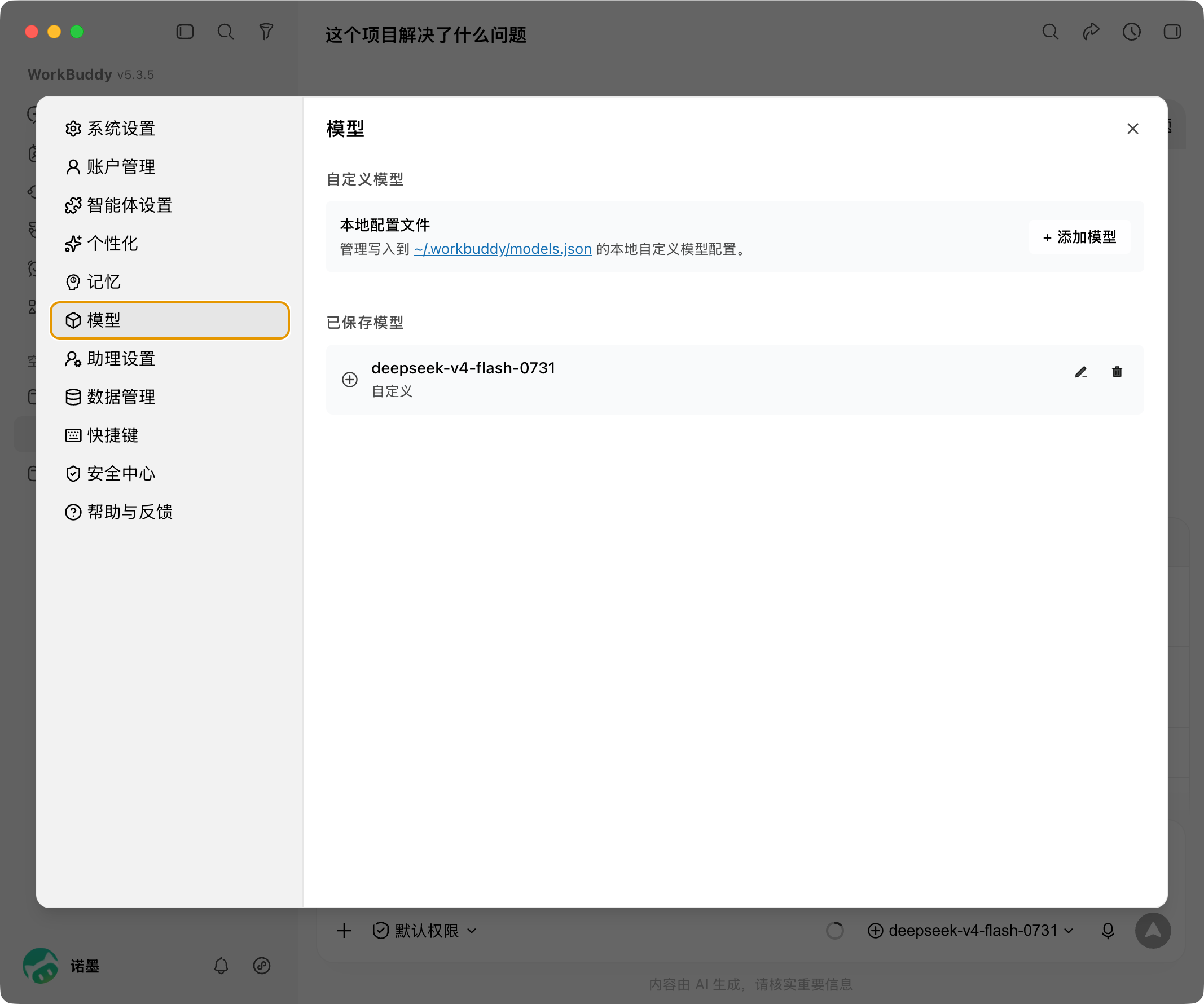Screen dimensions: 1204x1004
Task: Click the deepseek-v4-flash-0731 model name
Action: pyautogui.click(x=463, y=368)
